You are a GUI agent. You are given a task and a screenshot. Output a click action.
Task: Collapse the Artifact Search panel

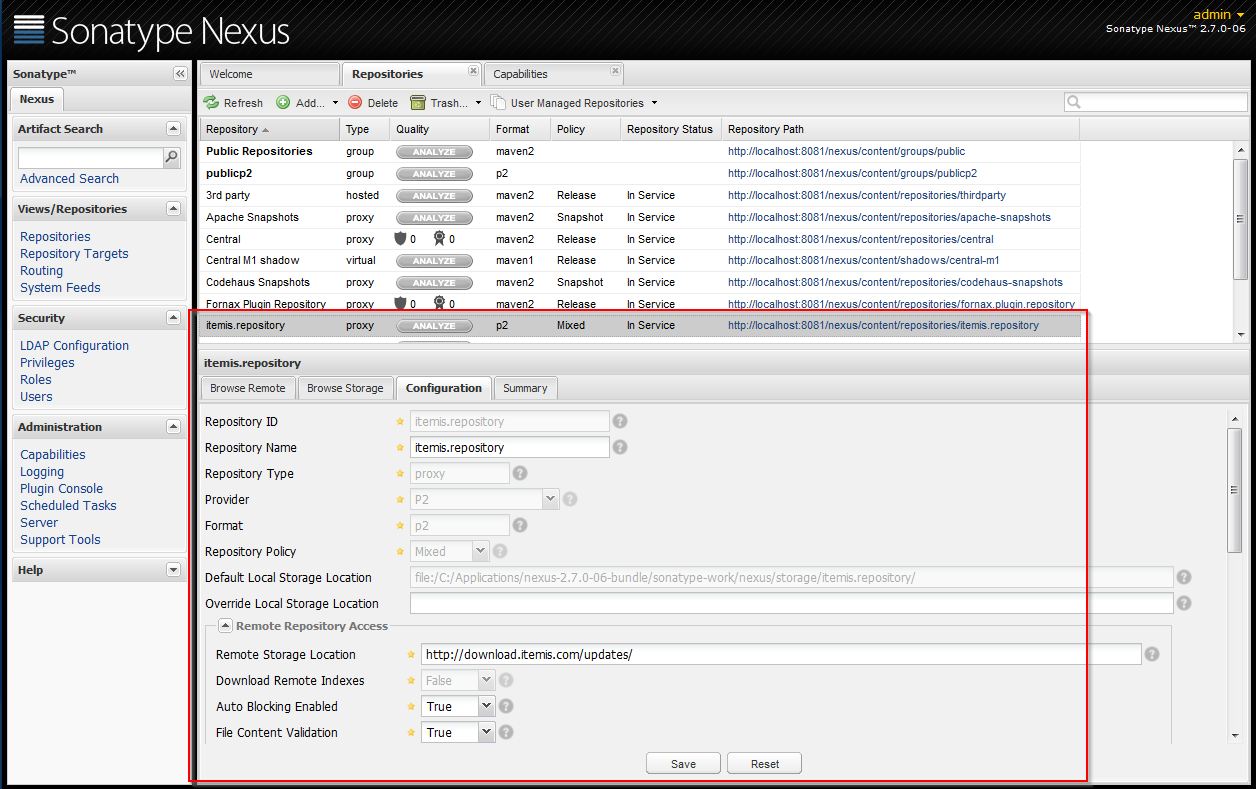click(x=173, y=129)
